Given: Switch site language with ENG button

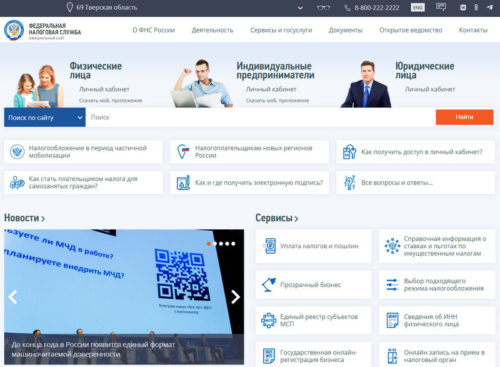Looking at the screenshot, I should click(x=418, y=7).
